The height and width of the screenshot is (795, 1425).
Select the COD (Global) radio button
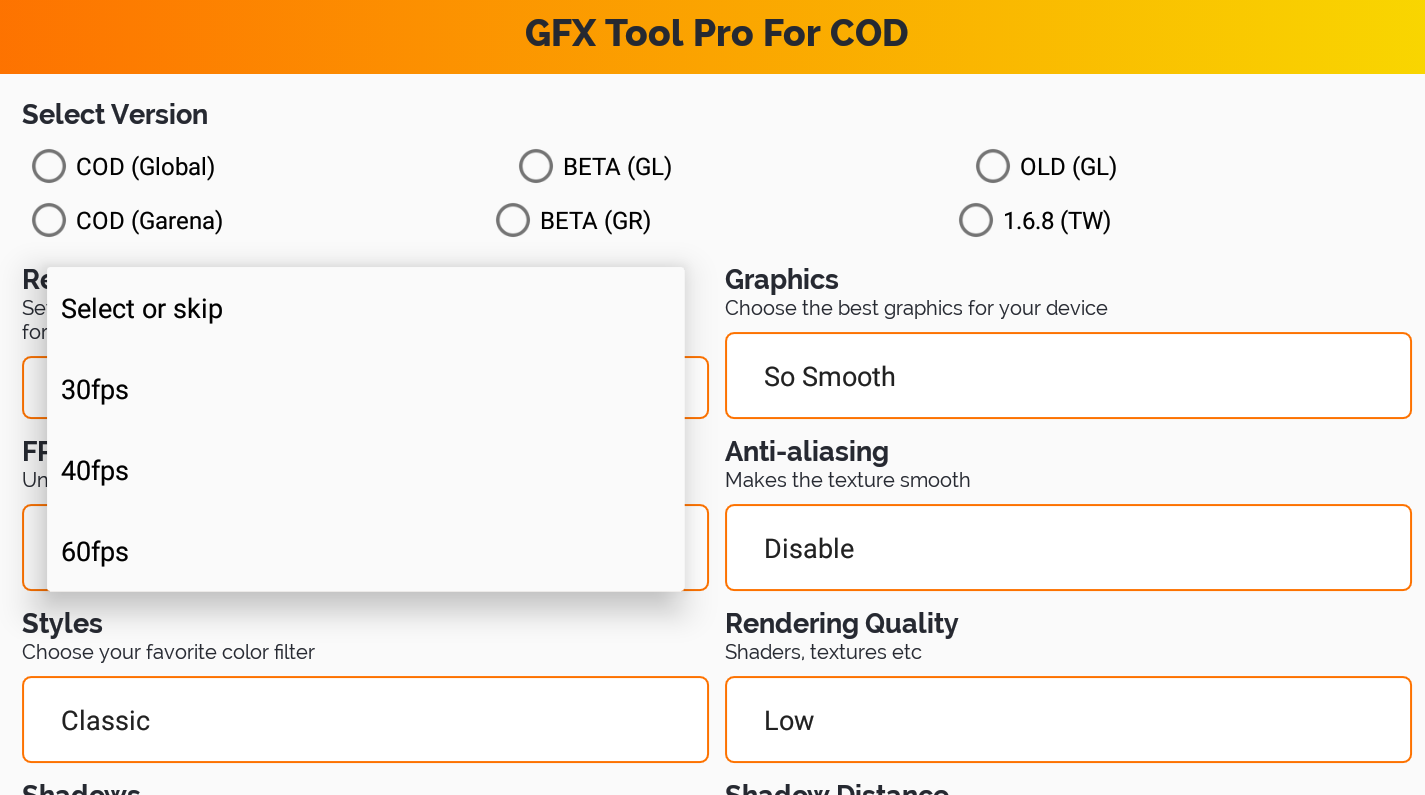(49, 166)
